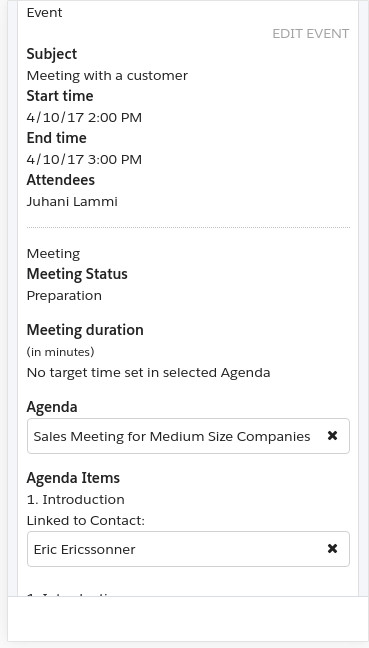Select the 'Meeting with a customer' subject text
Image resolution: width=369 pixels, height=648 pixels.
pos(107,76)
